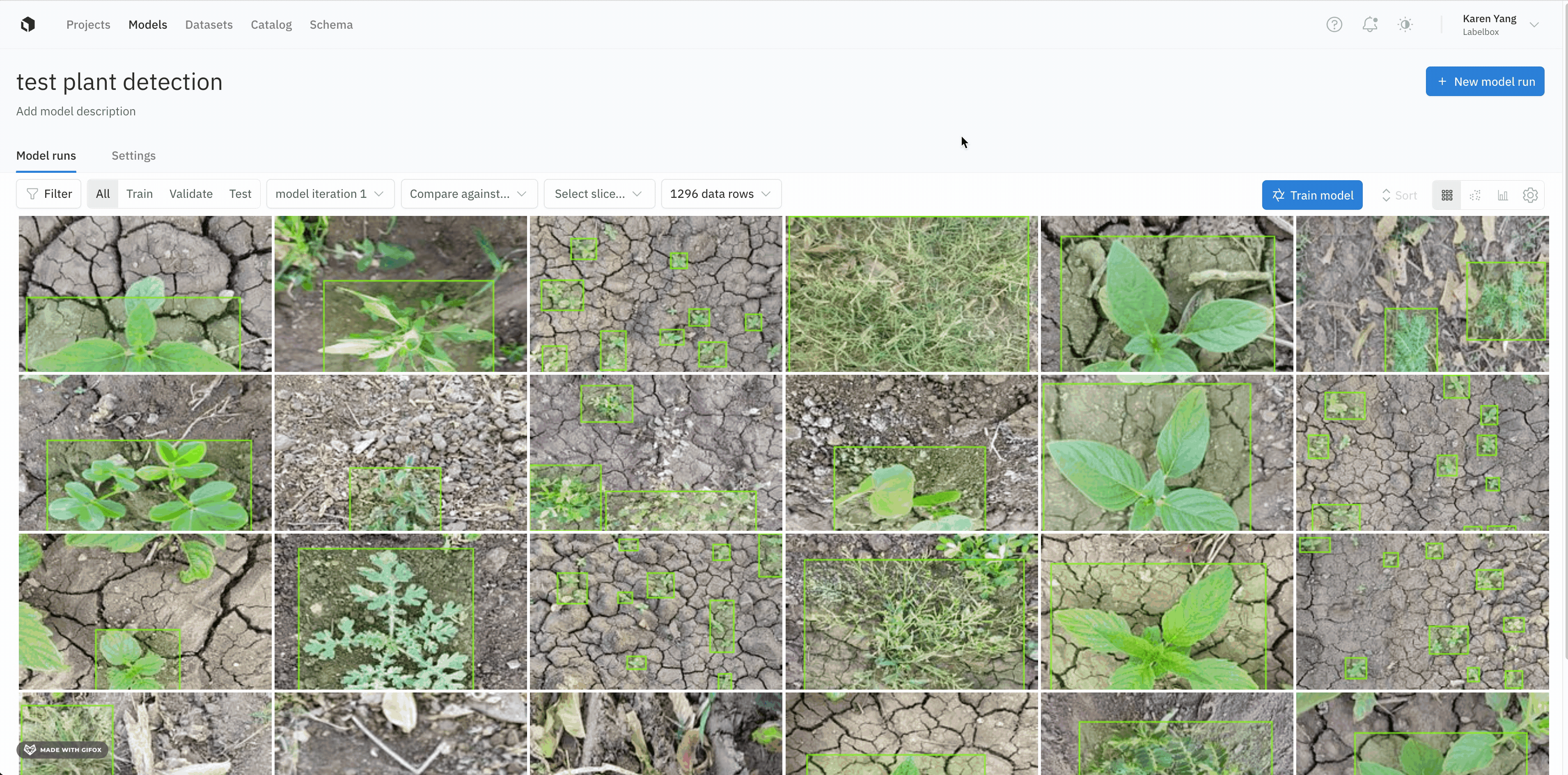Open the help question mark icon
This screenshot has height=775, width=1568.
(1334, 24)
